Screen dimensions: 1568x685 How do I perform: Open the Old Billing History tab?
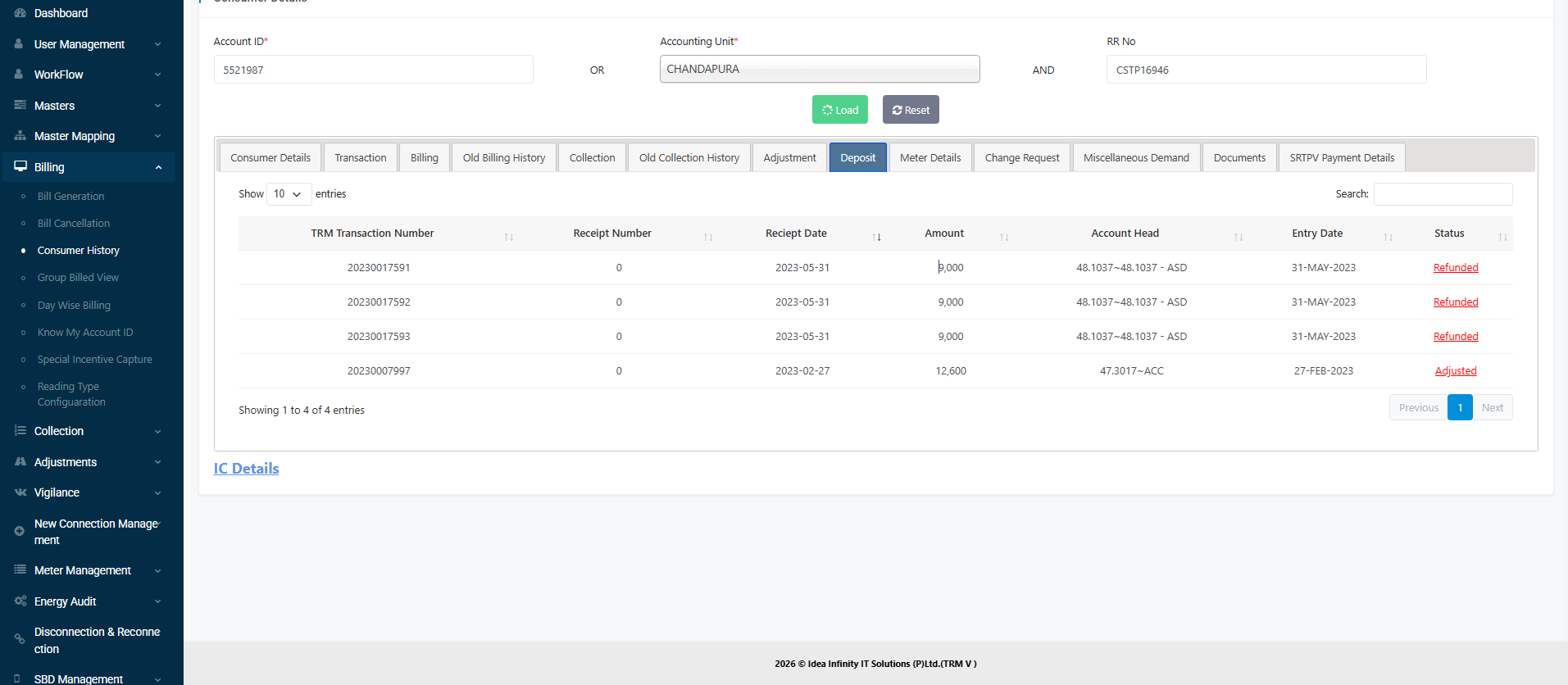pyautogui.click(x=503, y=157)
